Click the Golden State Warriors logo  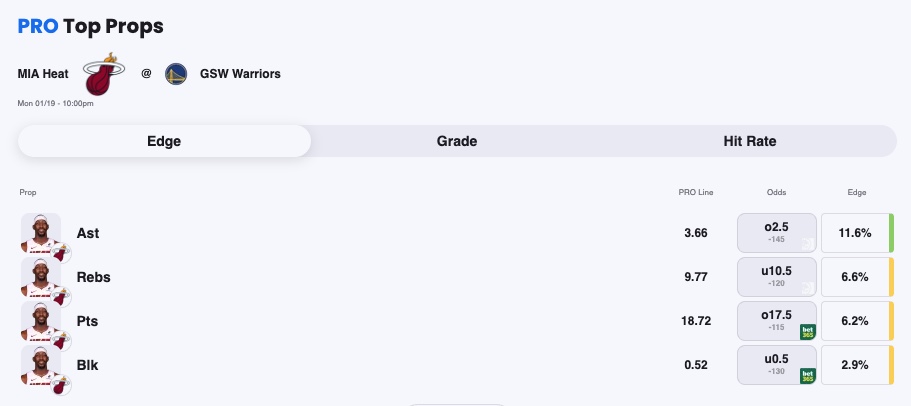coord(177,73)
